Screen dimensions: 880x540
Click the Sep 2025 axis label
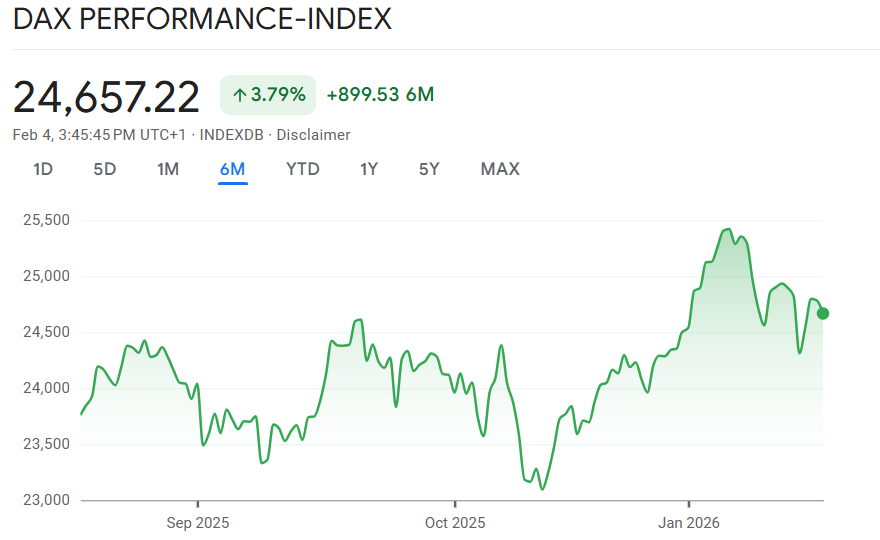[x=197, y=522]
